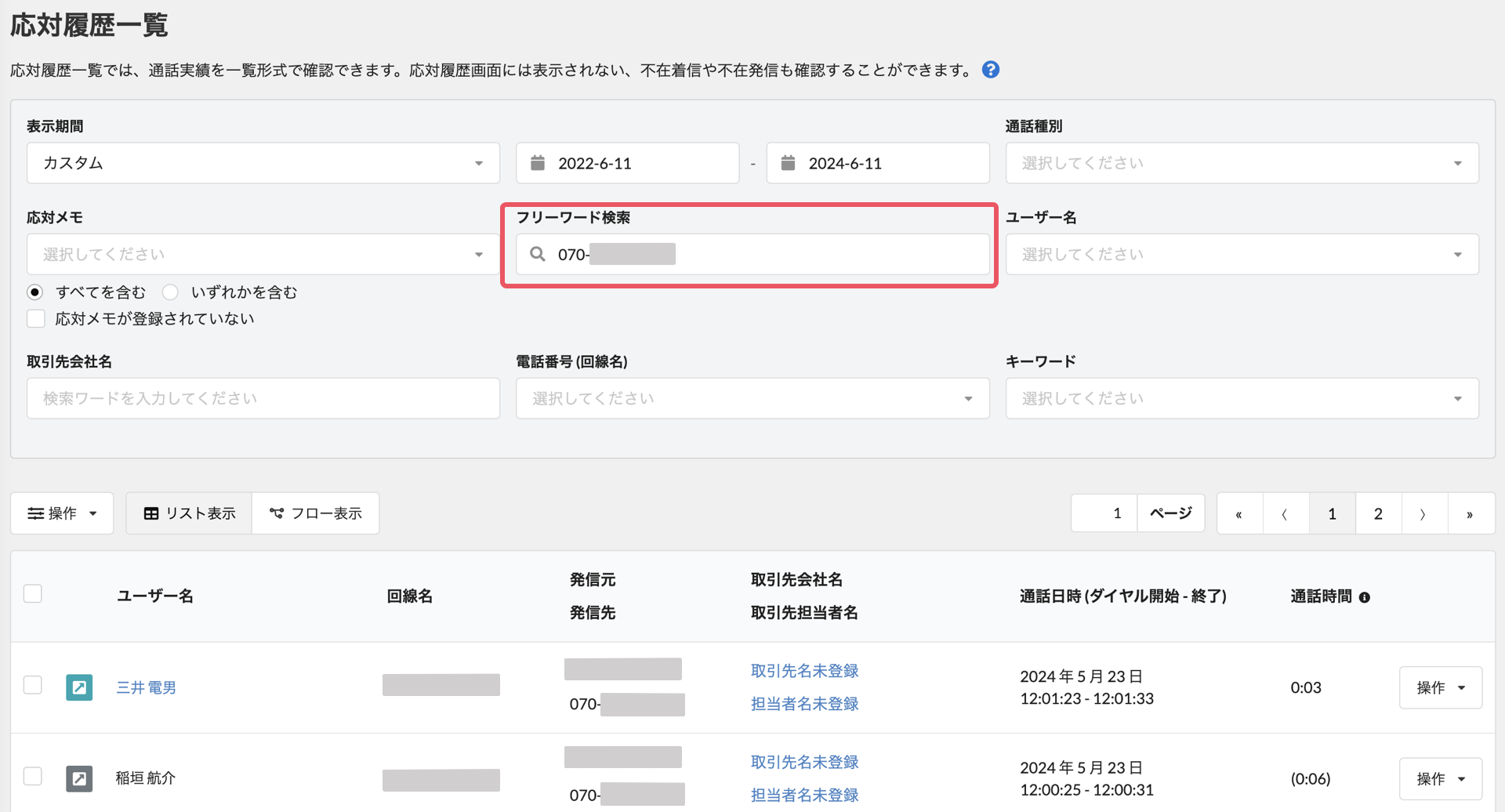Click the フリーワード検索 input field
1505x812 pixels.
point(752,254)
